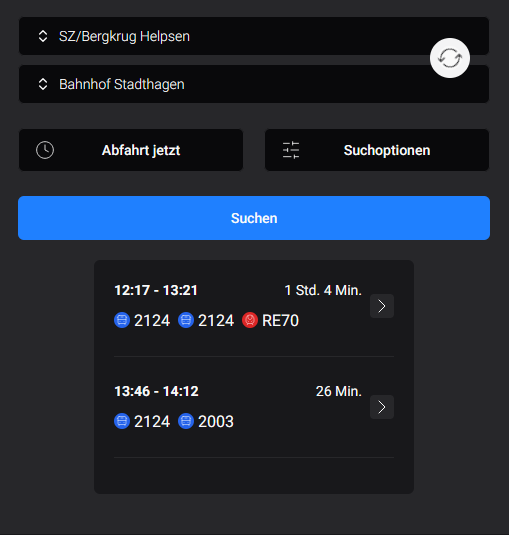Click the first blue 2124 bus icon in the 12:17 trip
This screenshot has width=509, height=535.
(x=122, y=320)
